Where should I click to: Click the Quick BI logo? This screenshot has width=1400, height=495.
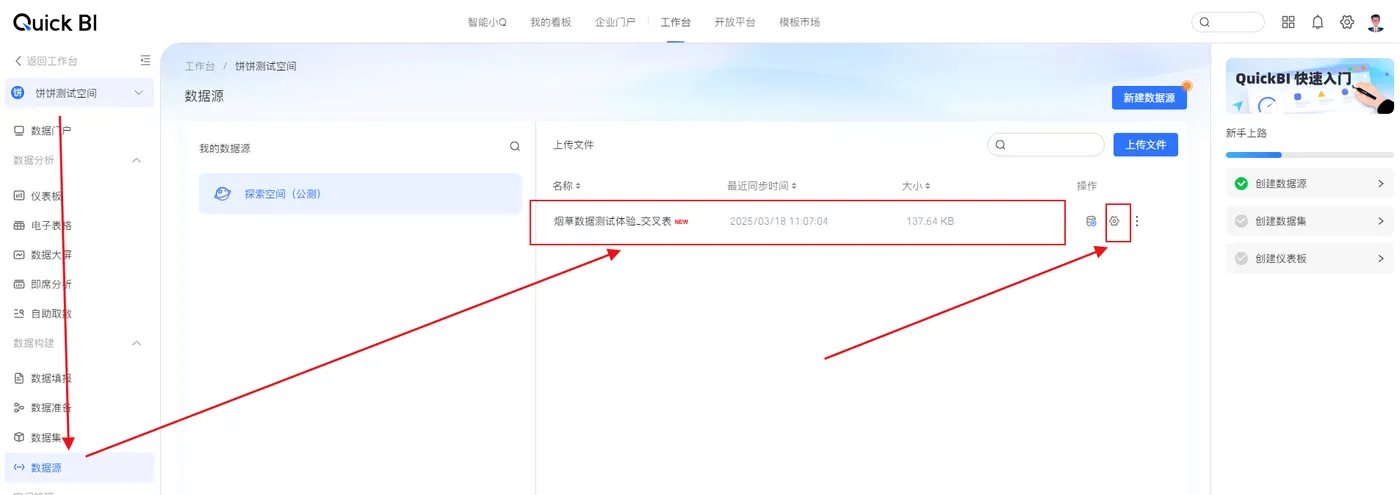tap(55, 22)
